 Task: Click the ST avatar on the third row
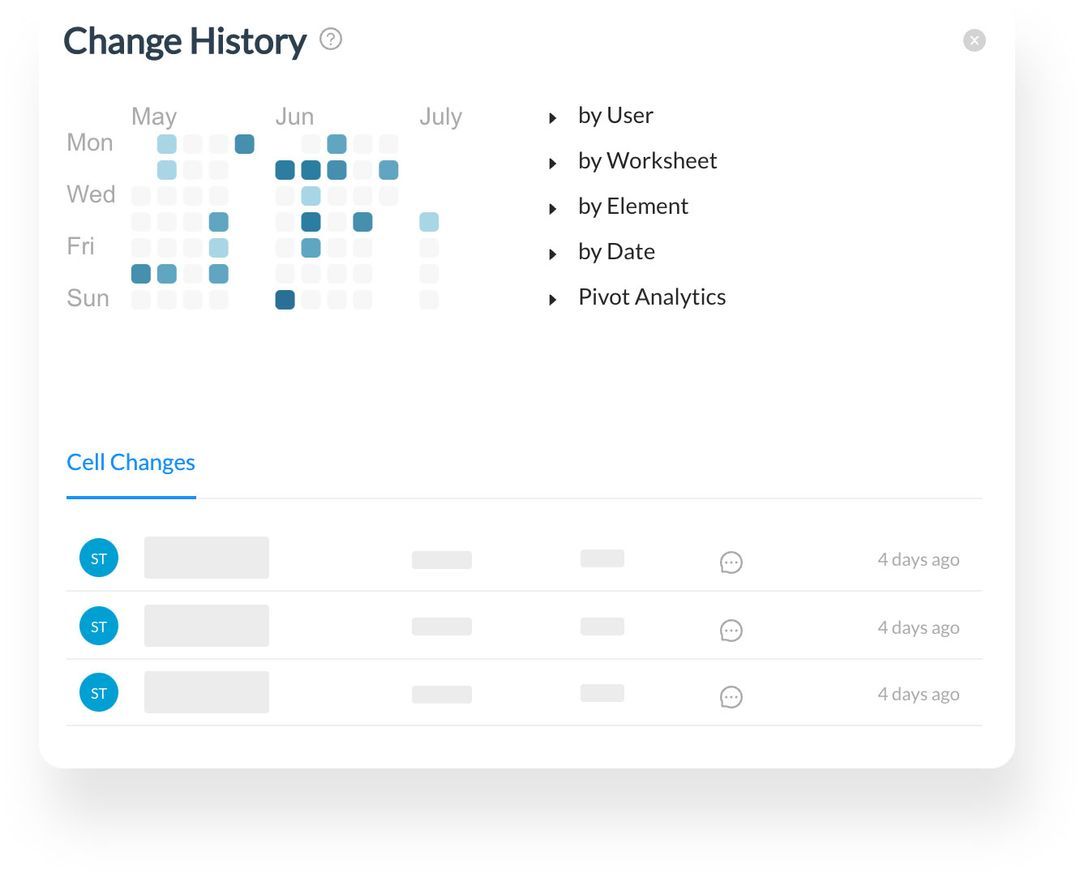tap(98, 692)
